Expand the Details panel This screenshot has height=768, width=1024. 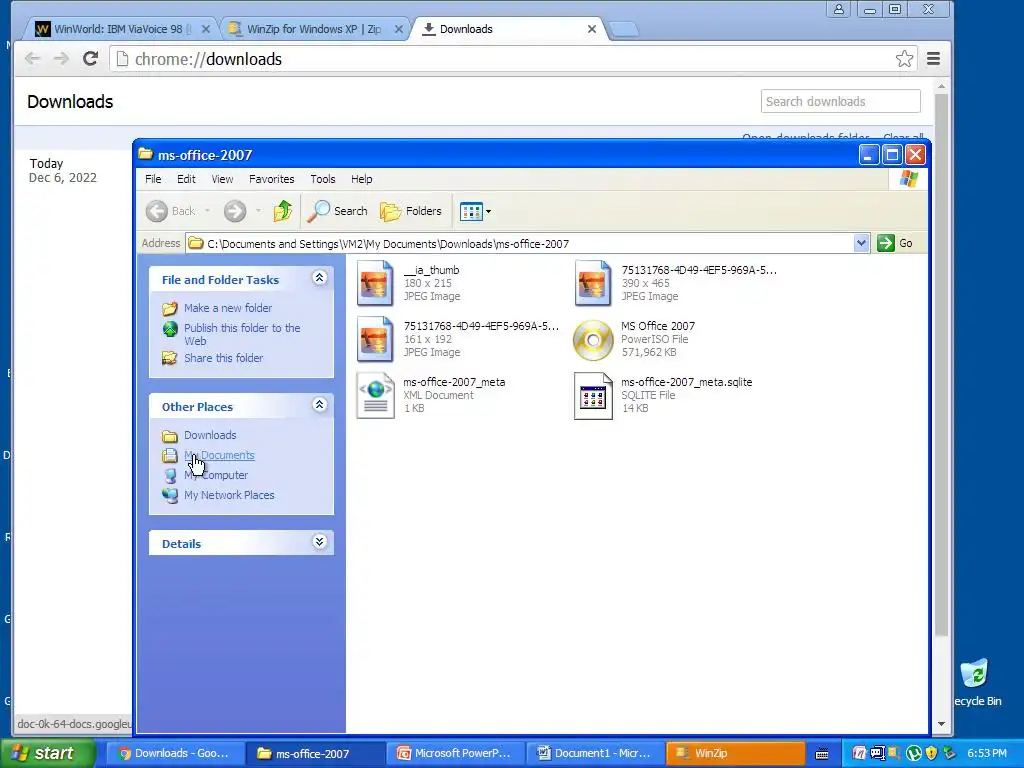319,542
